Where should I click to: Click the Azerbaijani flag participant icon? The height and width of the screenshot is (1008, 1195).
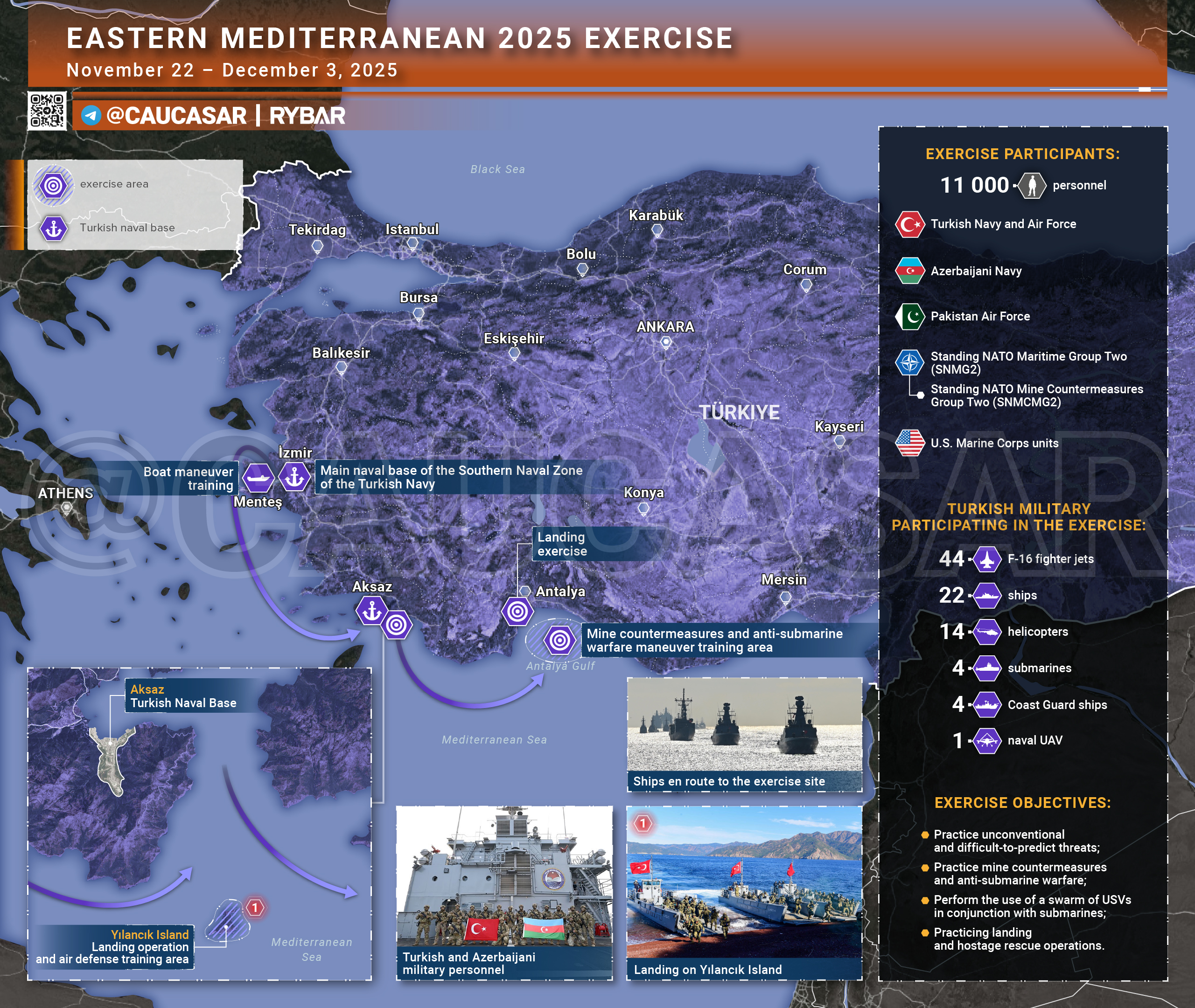click(x=910, y=271)
